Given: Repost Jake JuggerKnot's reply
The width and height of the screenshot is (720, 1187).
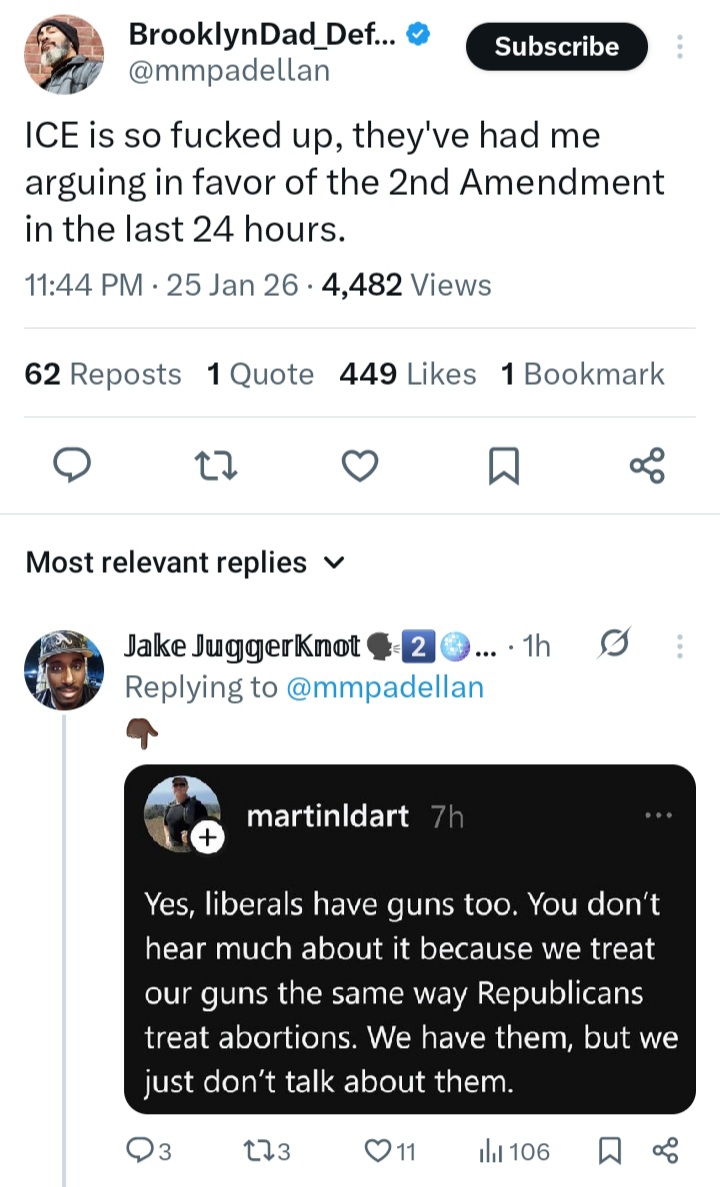Looking at the screenshot, I should pos(268,1151).
